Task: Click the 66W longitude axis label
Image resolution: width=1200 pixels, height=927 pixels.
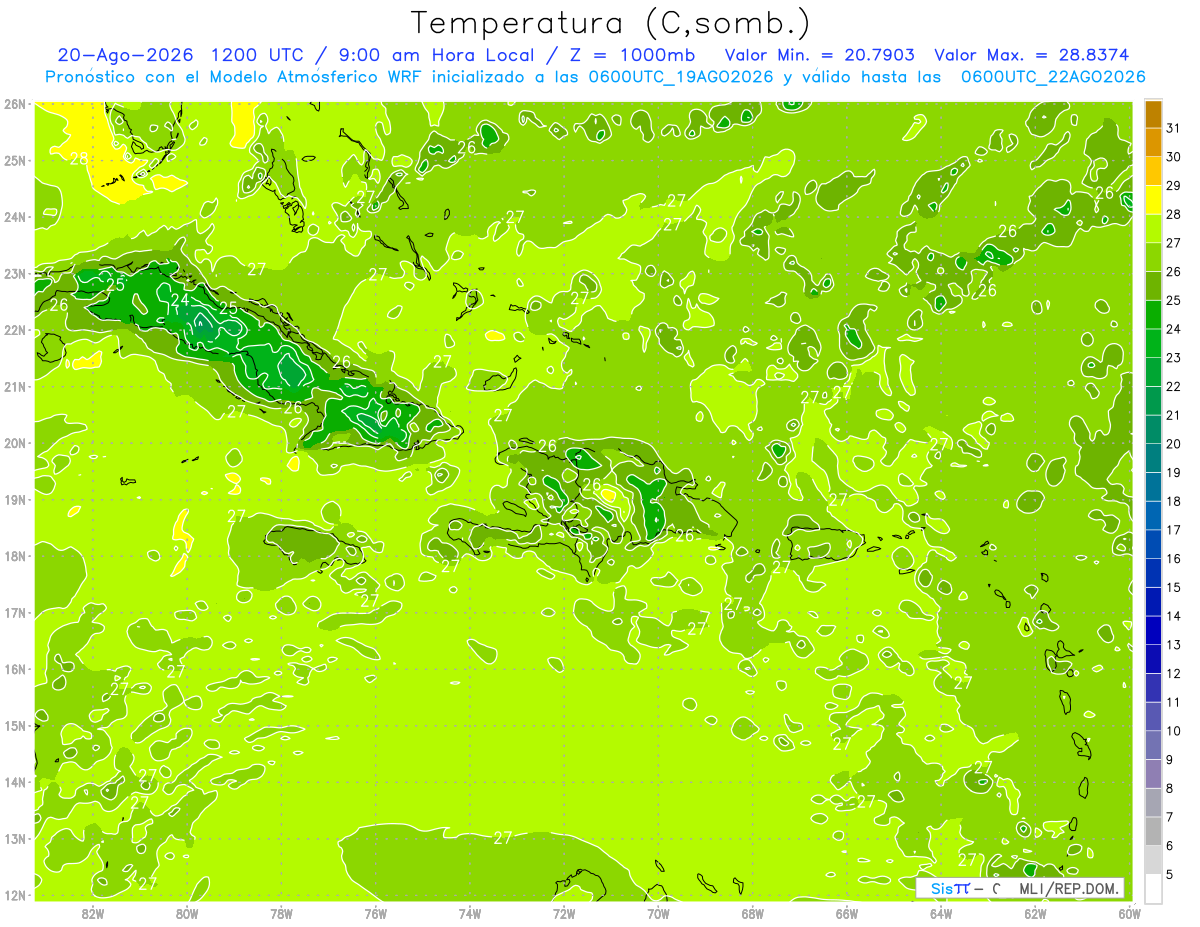Action: tap(847, 913)
